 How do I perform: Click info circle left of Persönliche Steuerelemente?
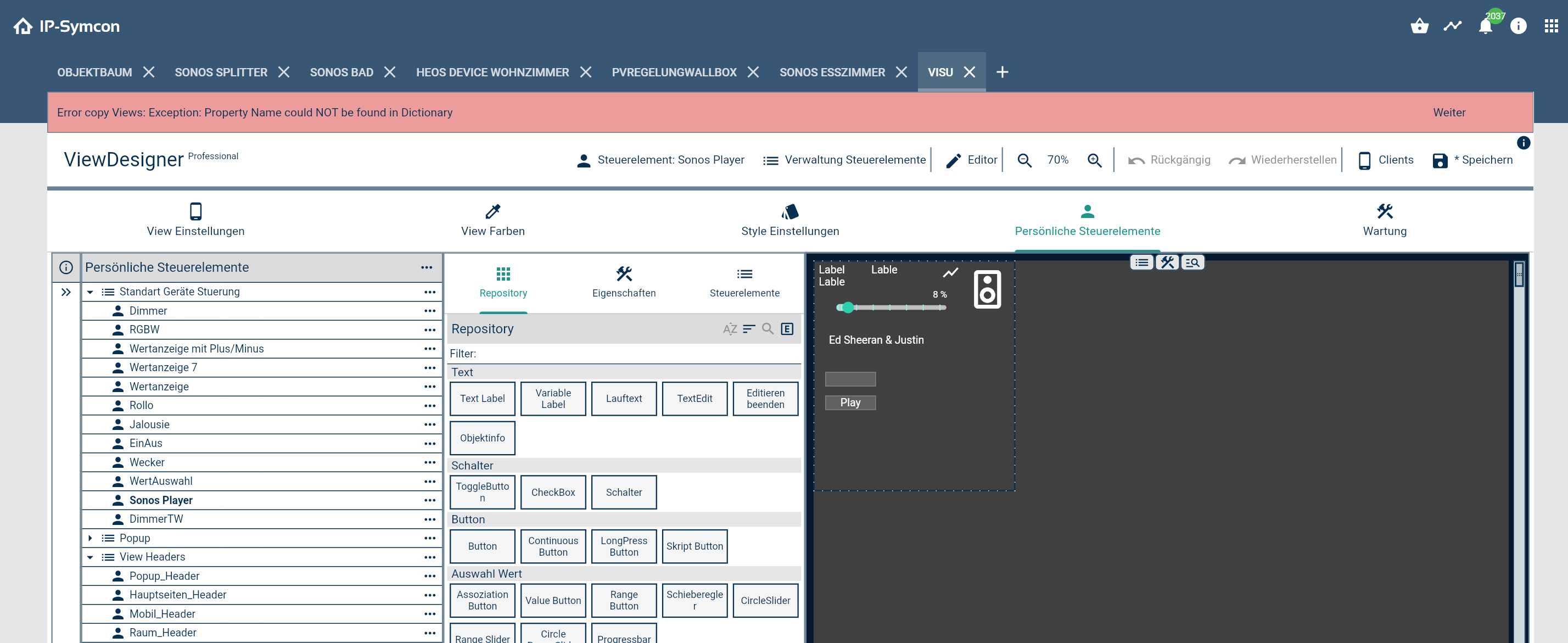pyautogui.click(x=66, y=267)
